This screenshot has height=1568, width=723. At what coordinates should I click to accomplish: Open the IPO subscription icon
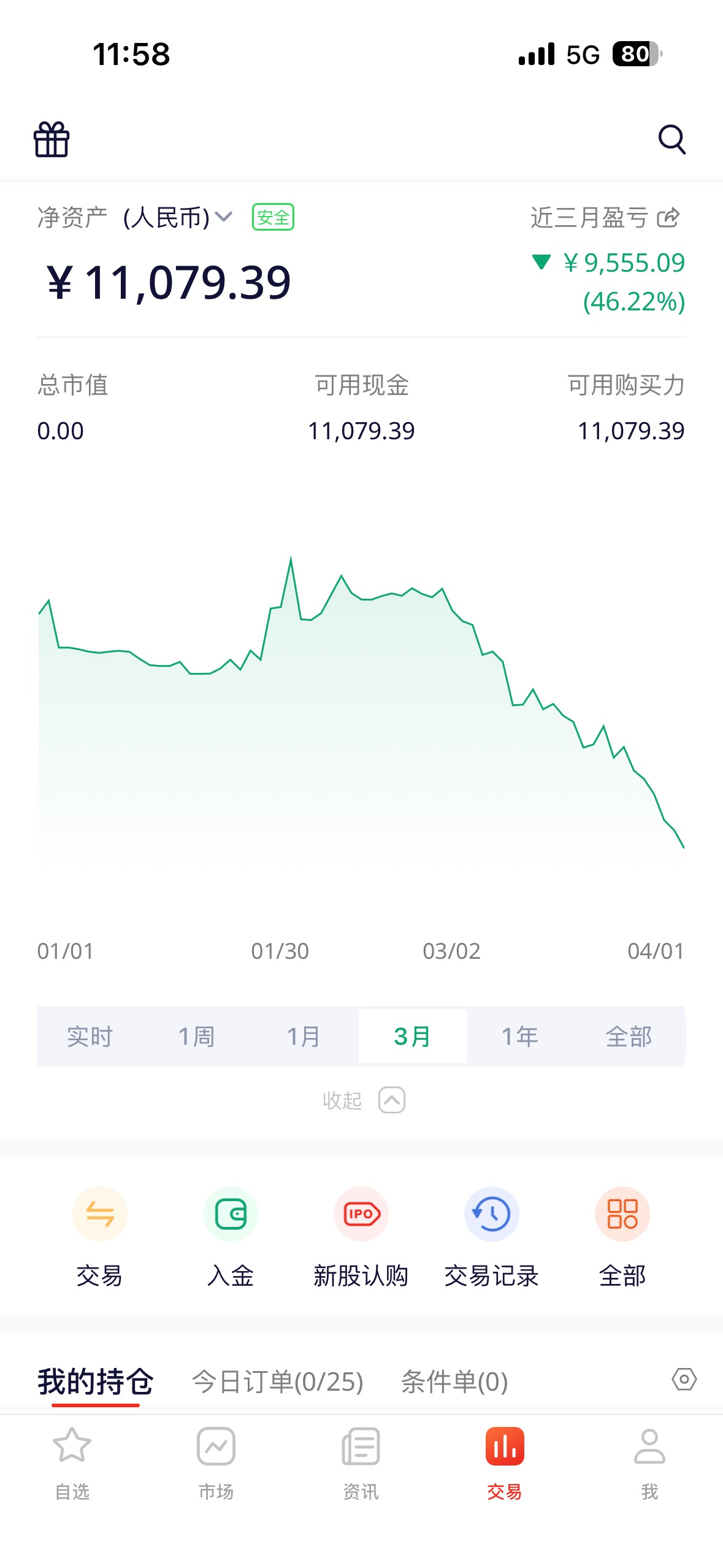[361, 1214]
